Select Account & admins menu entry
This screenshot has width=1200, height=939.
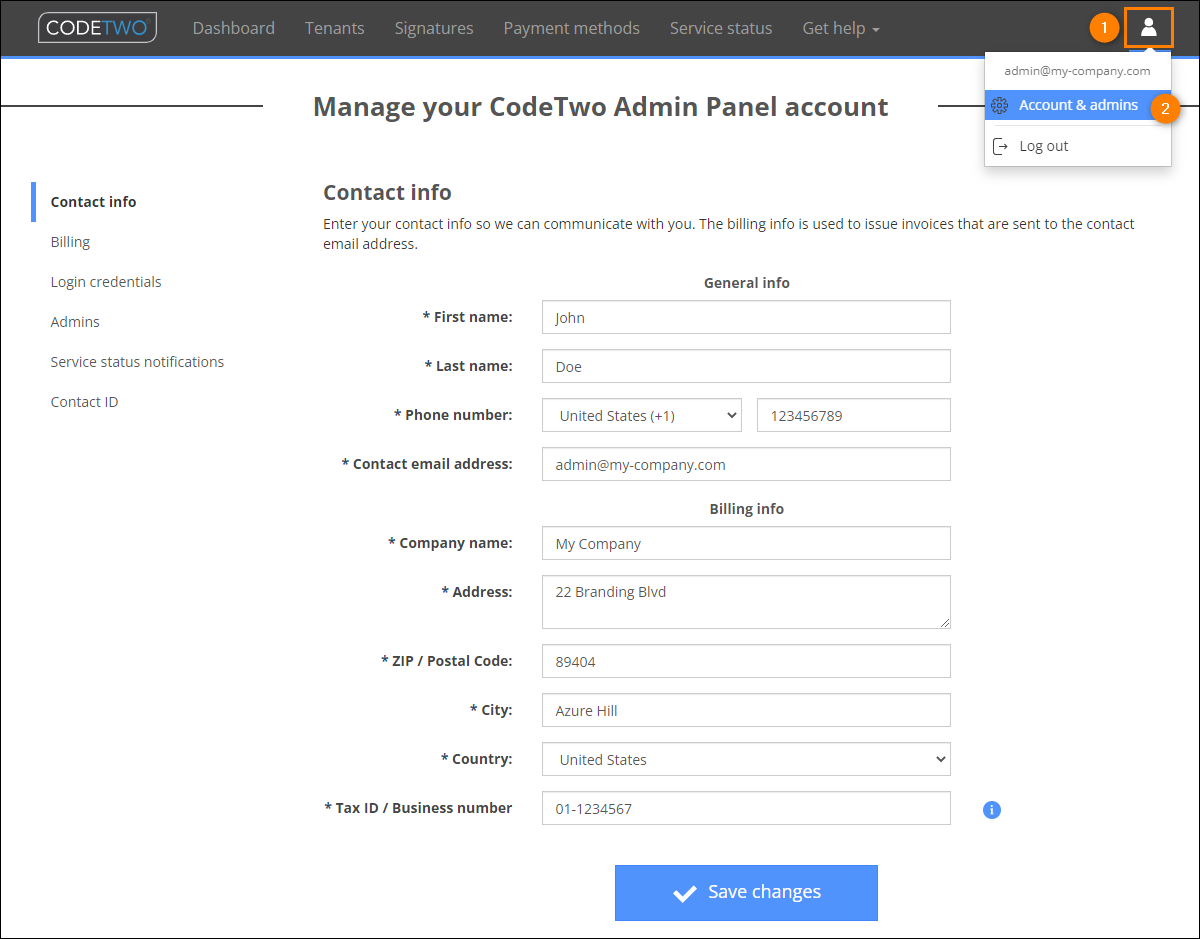click(1078, 105)
